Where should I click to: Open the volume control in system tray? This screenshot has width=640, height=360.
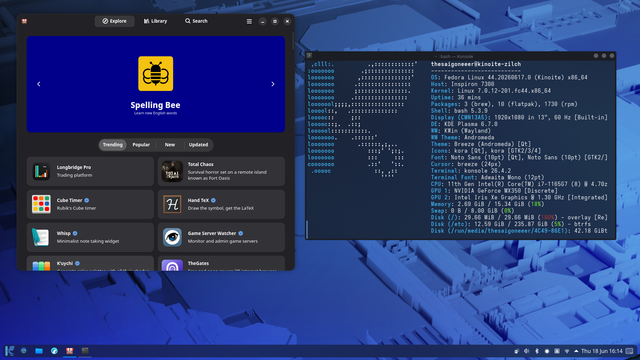pos(527,351)
